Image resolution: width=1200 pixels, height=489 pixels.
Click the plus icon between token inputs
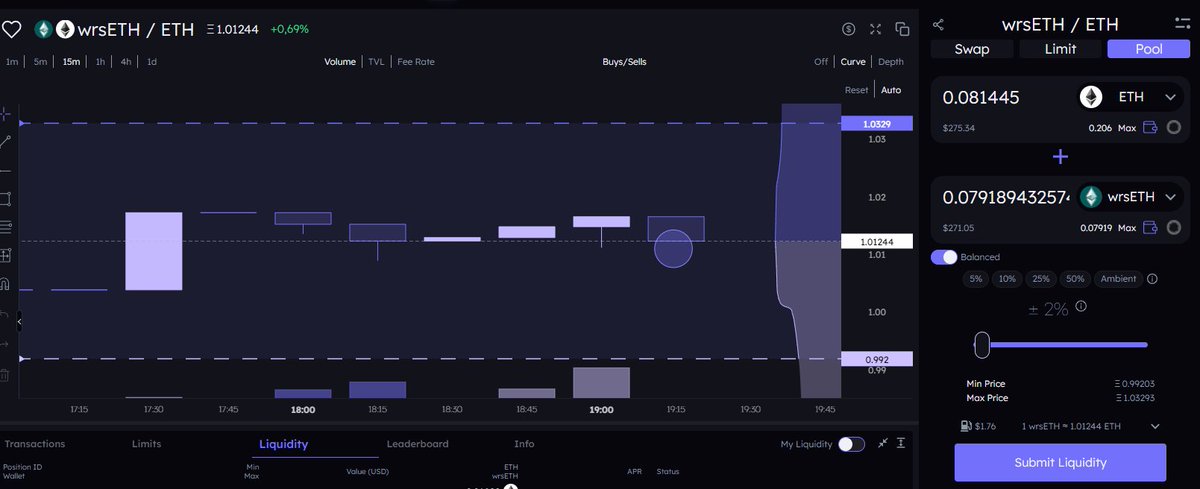1060,157
